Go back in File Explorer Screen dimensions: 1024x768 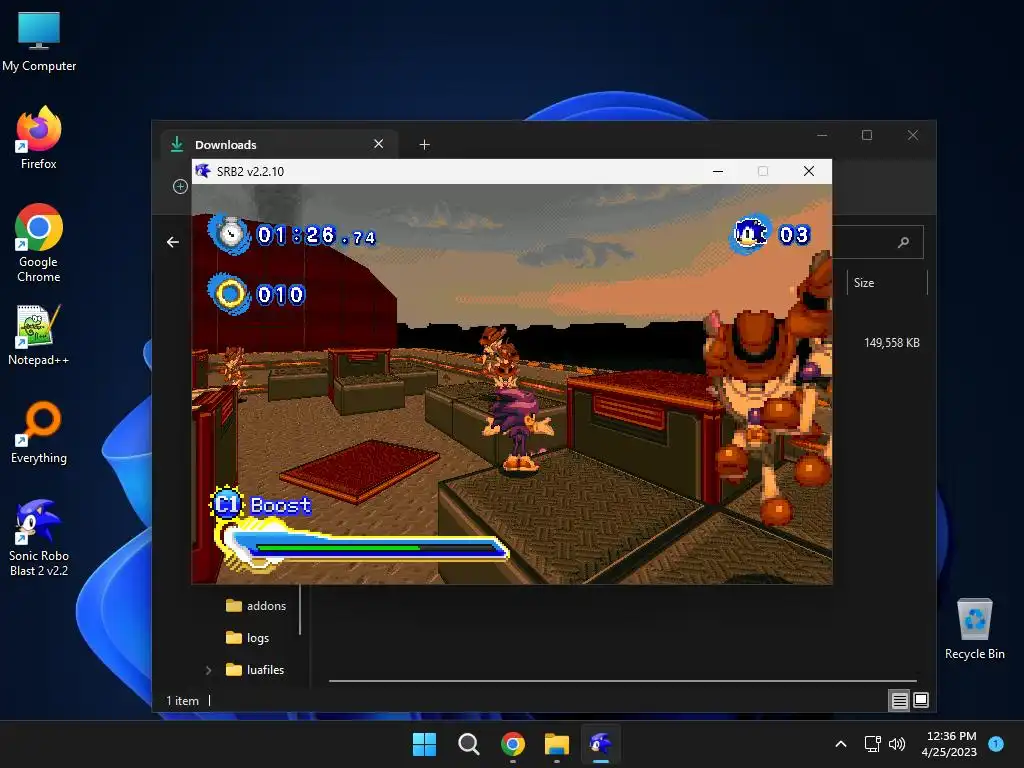[172, 242]
